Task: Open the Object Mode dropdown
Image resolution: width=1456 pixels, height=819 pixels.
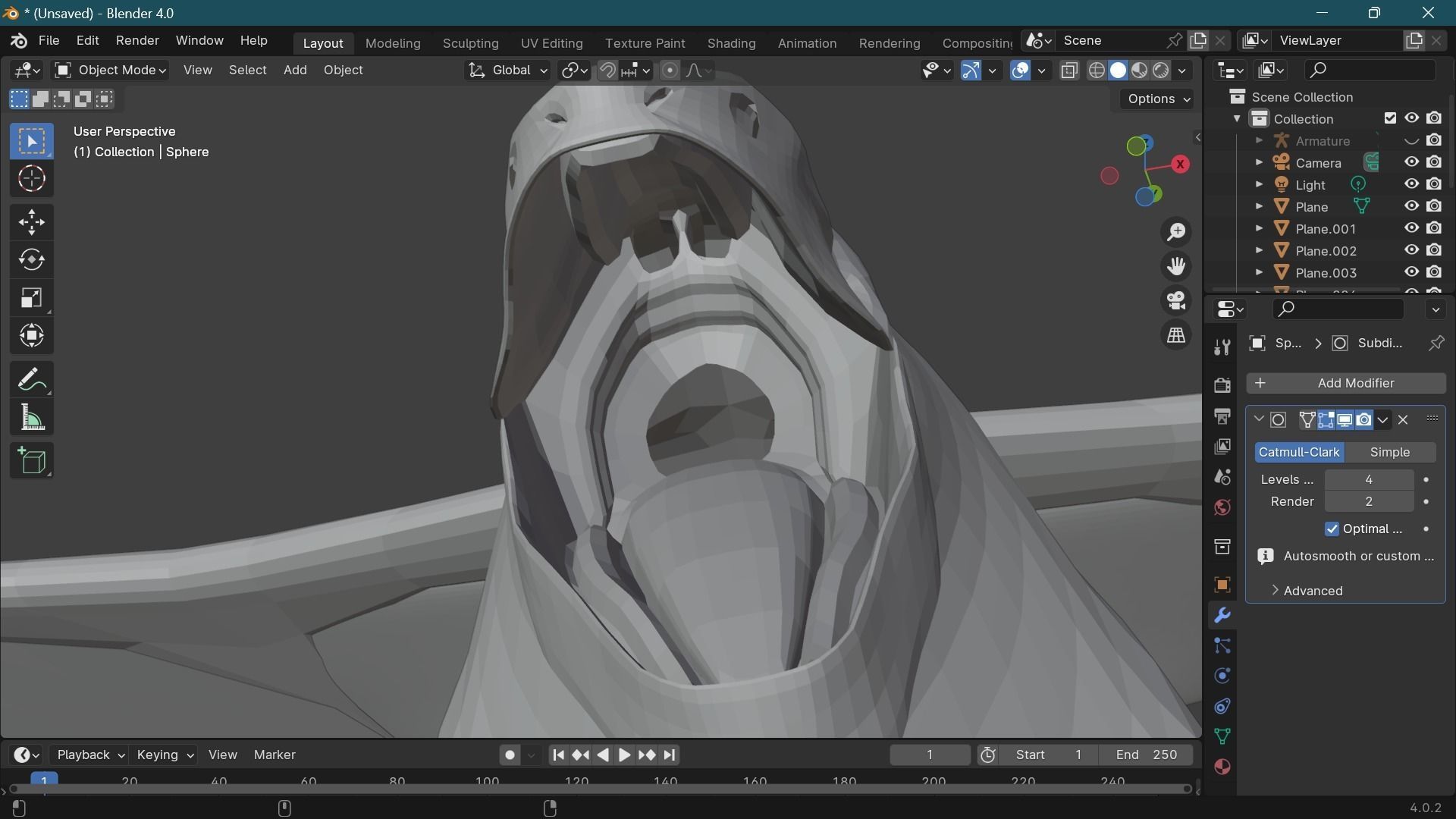Action: point(111,71)
